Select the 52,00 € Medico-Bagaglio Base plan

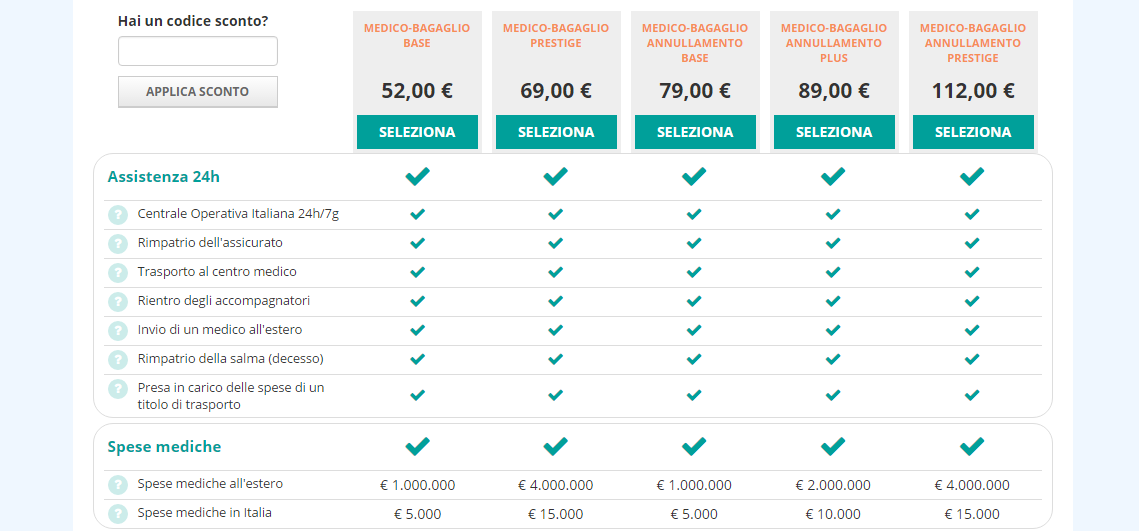417,132
